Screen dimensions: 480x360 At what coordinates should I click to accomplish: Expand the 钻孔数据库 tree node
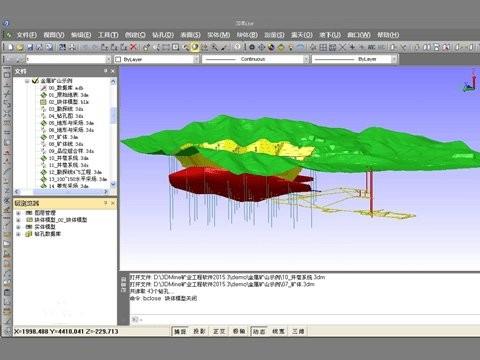tap(18, 234)
